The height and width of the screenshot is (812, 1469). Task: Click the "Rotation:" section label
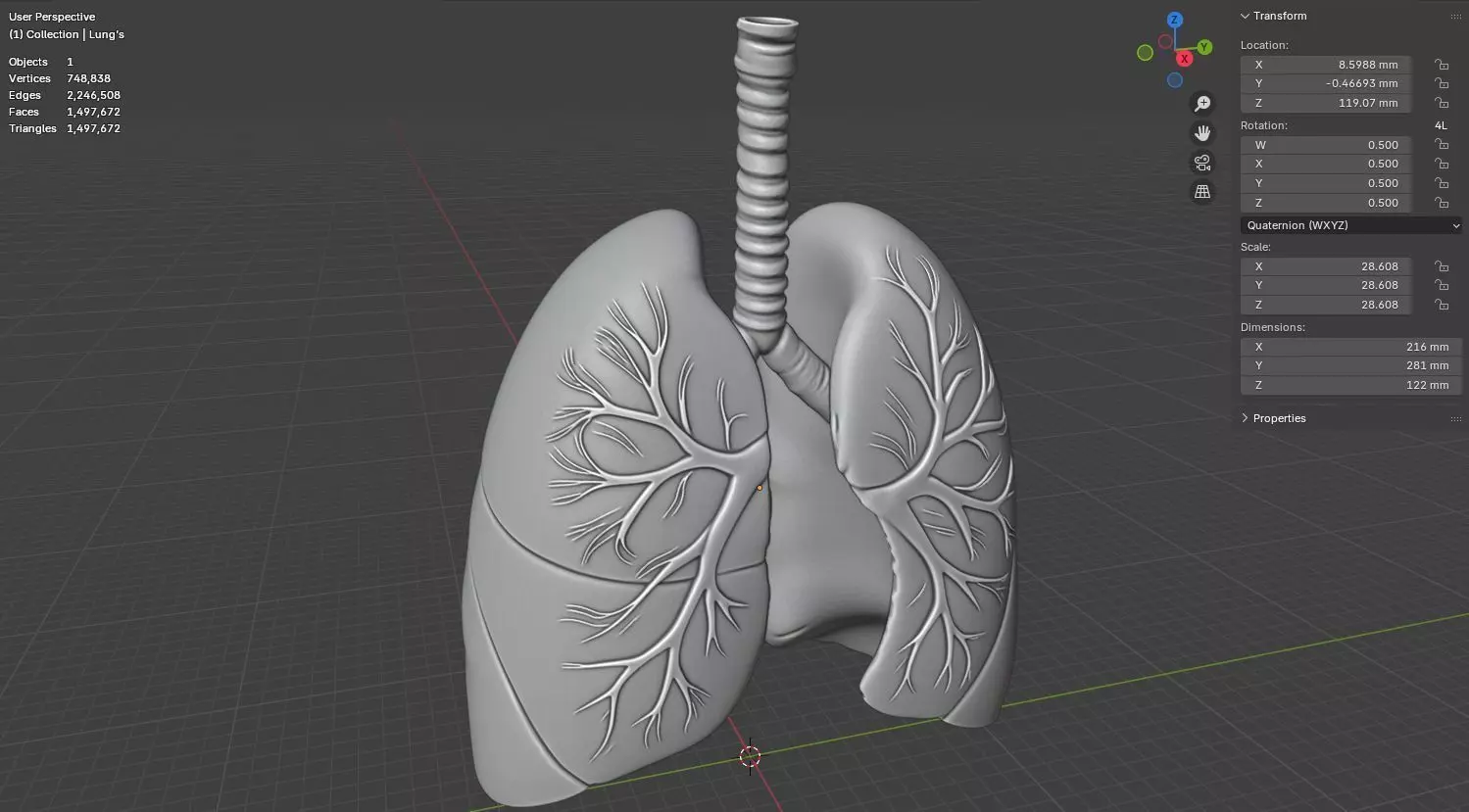[x=1264, y=125]
